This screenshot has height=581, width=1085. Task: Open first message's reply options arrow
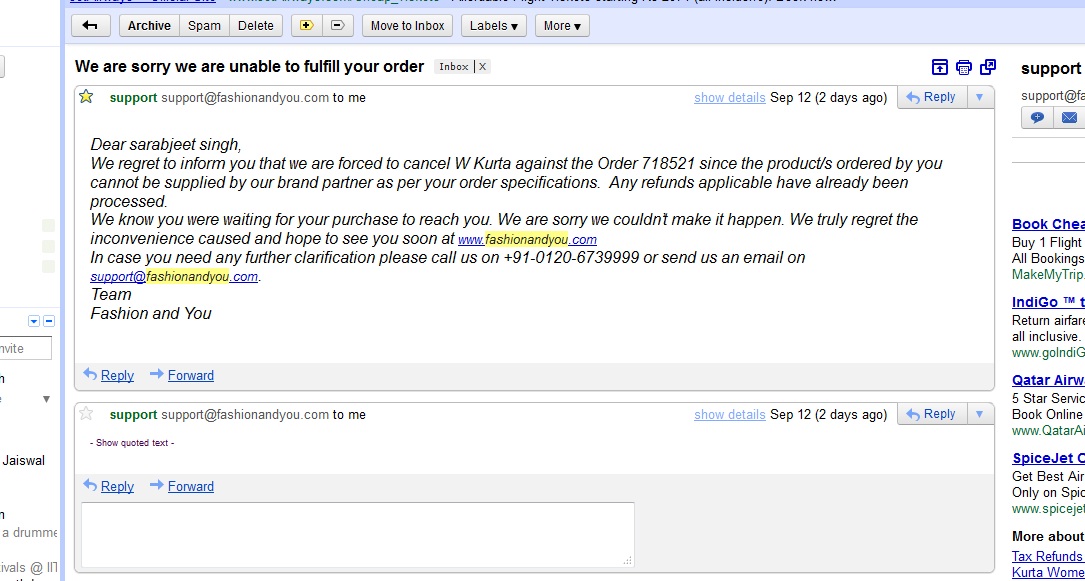979,98
